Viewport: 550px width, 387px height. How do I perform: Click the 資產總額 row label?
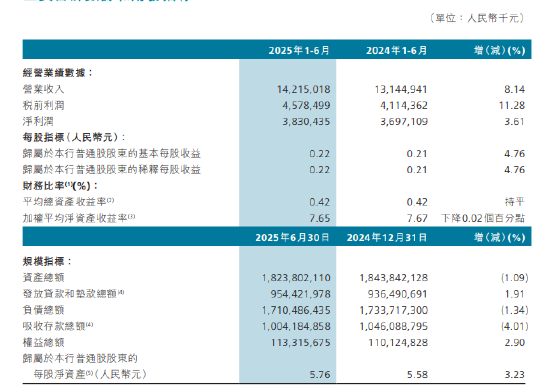(x=43, y=278)
